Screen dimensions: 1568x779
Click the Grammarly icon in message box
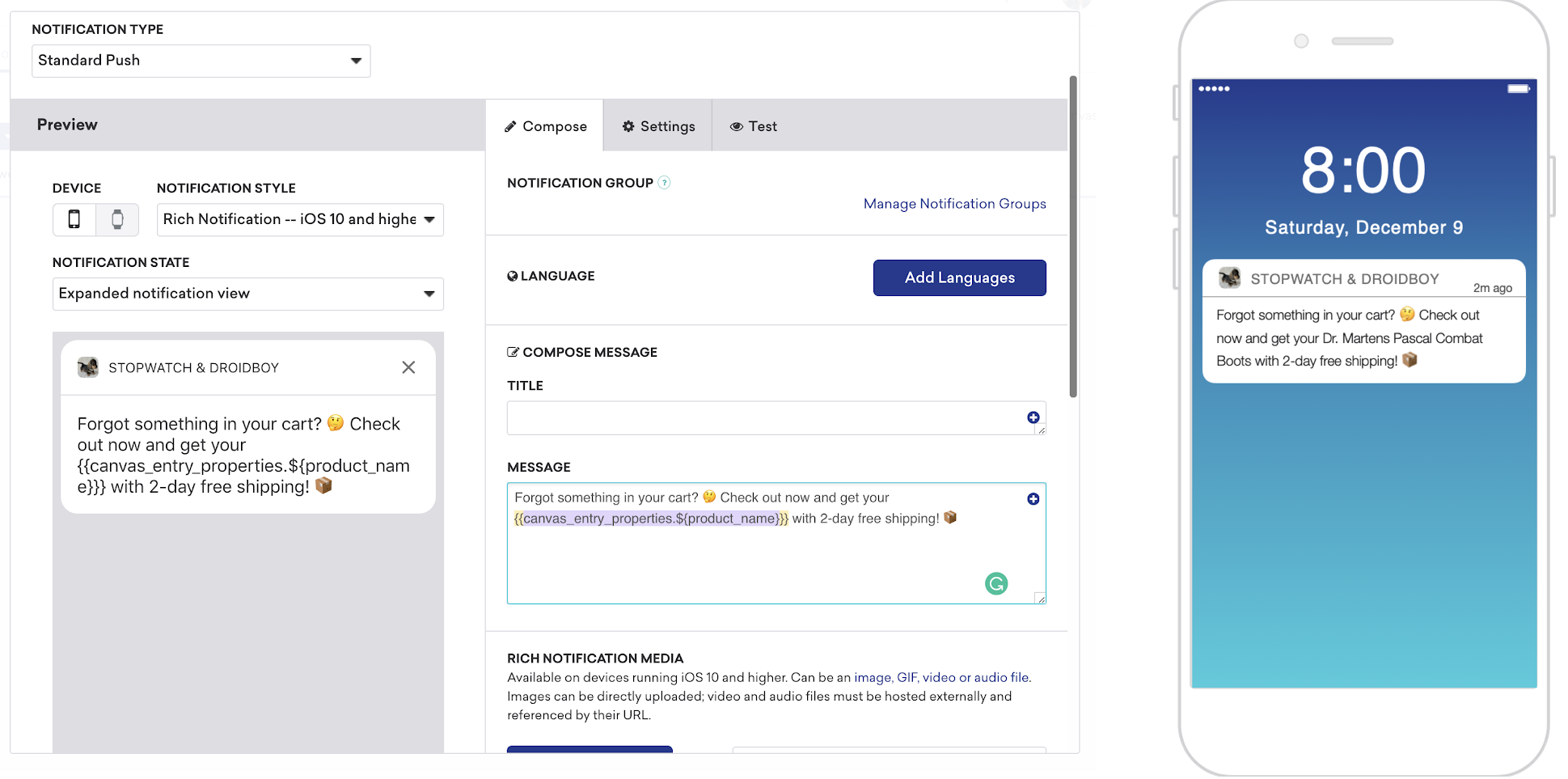(x=996, y=583)
